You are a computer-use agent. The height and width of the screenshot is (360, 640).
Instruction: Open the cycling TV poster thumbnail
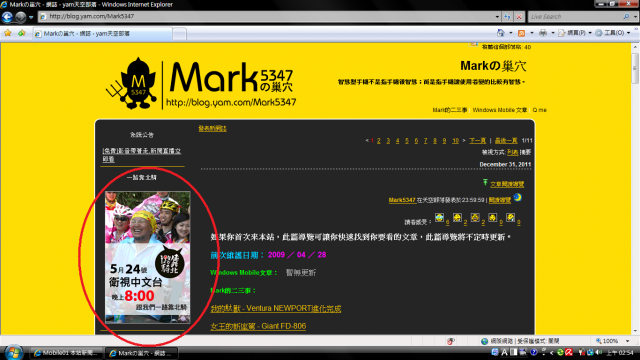pos(147,257)
